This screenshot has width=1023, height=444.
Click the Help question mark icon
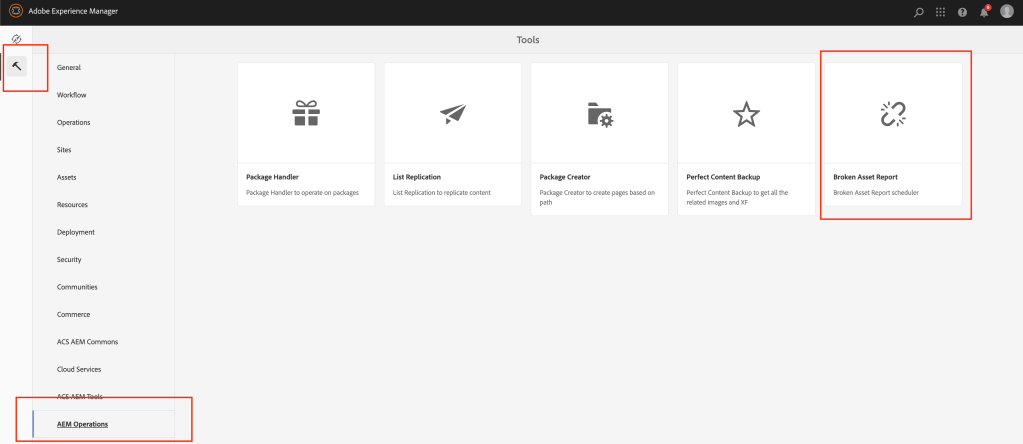[962, 12]
